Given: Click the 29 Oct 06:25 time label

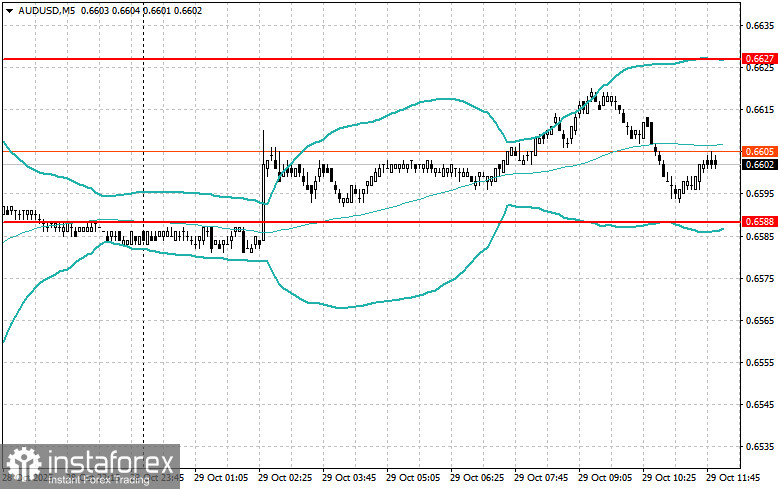Looking at the screenshot, I should click(477, 478).
